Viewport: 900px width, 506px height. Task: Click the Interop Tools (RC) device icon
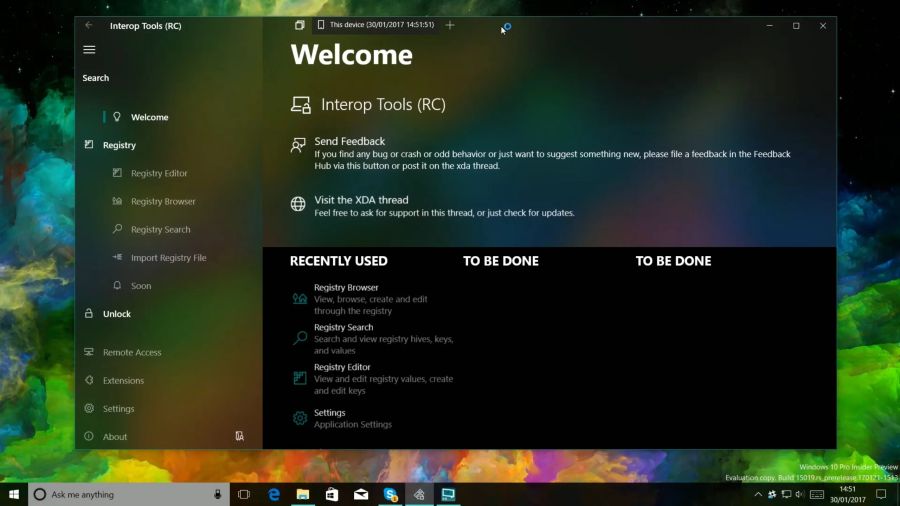301,104
